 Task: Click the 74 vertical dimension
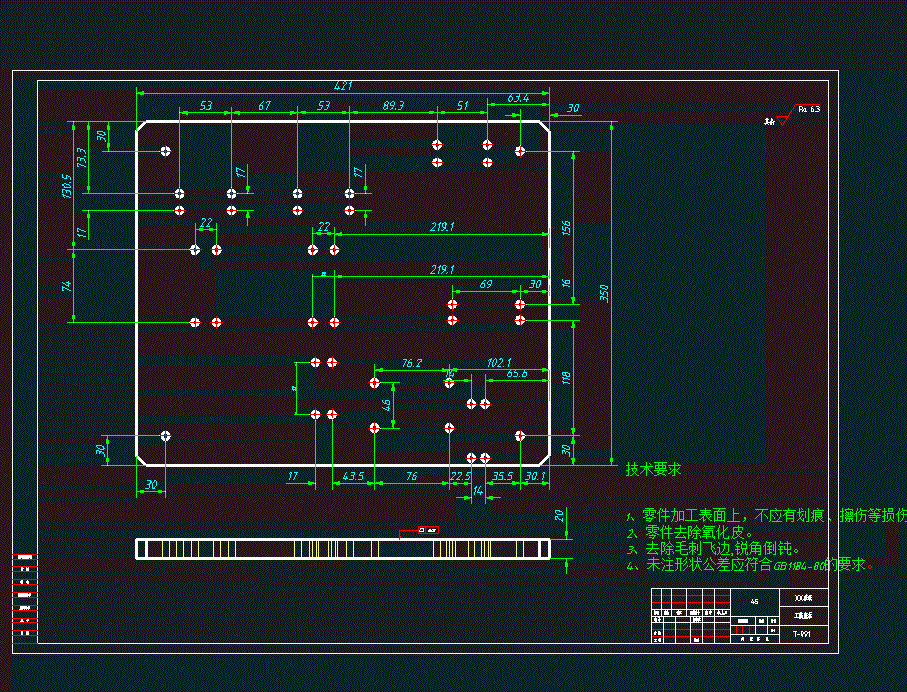(67, 286)
